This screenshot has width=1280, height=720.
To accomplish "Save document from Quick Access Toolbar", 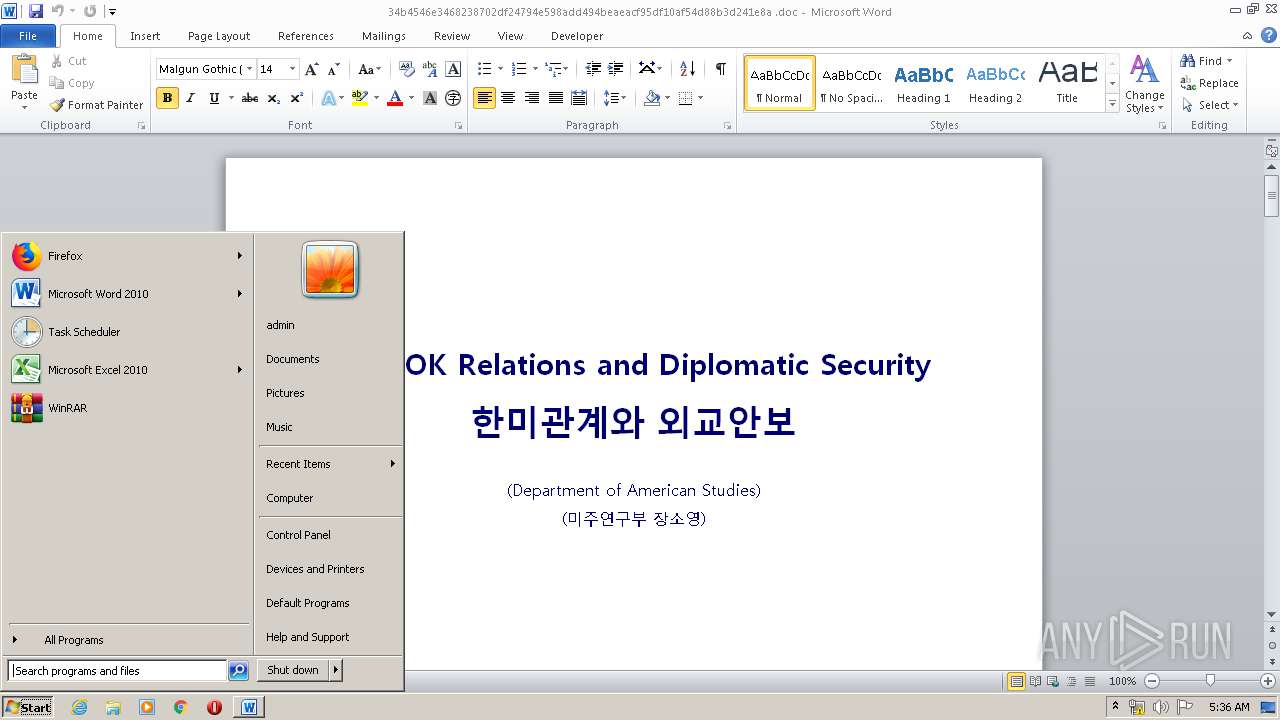I will (36, 11).
